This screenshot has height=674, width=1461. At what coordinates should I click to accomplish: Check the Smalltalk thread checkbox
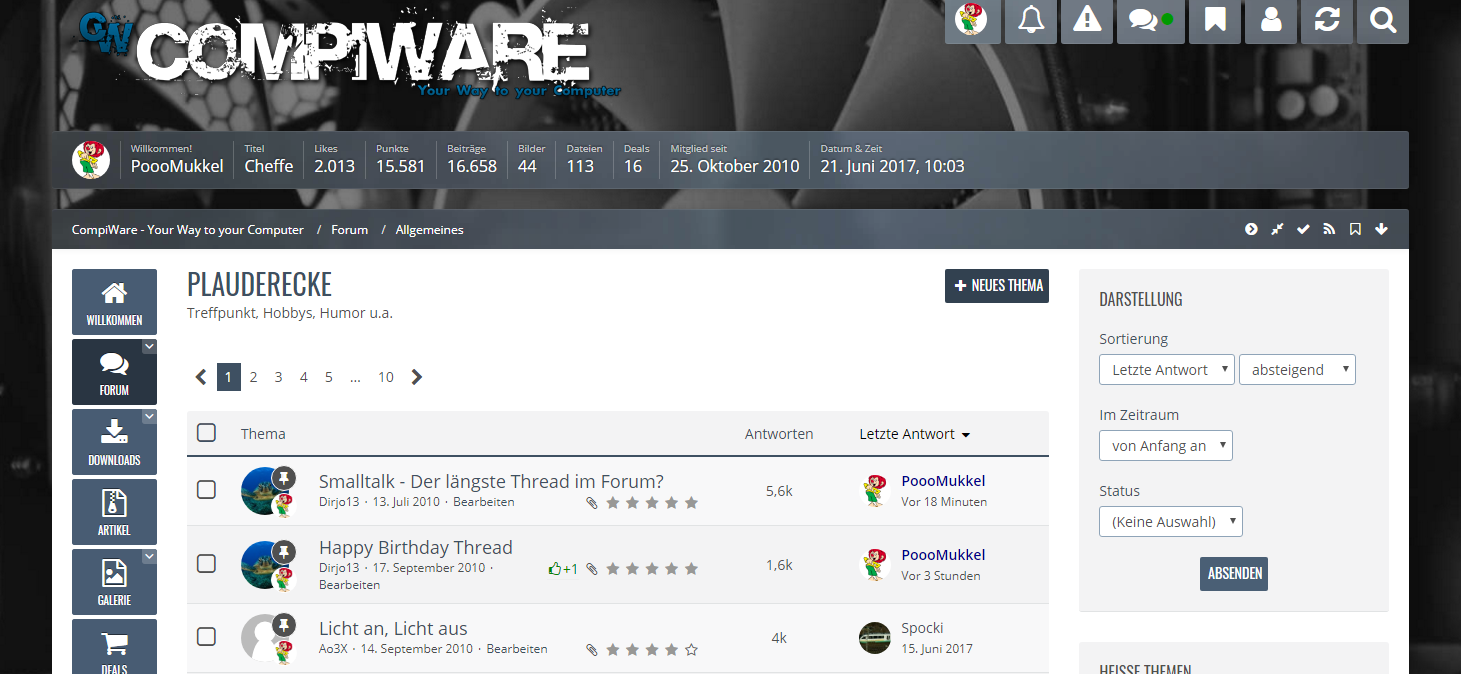pyautogui.click(x=206, y=490)
